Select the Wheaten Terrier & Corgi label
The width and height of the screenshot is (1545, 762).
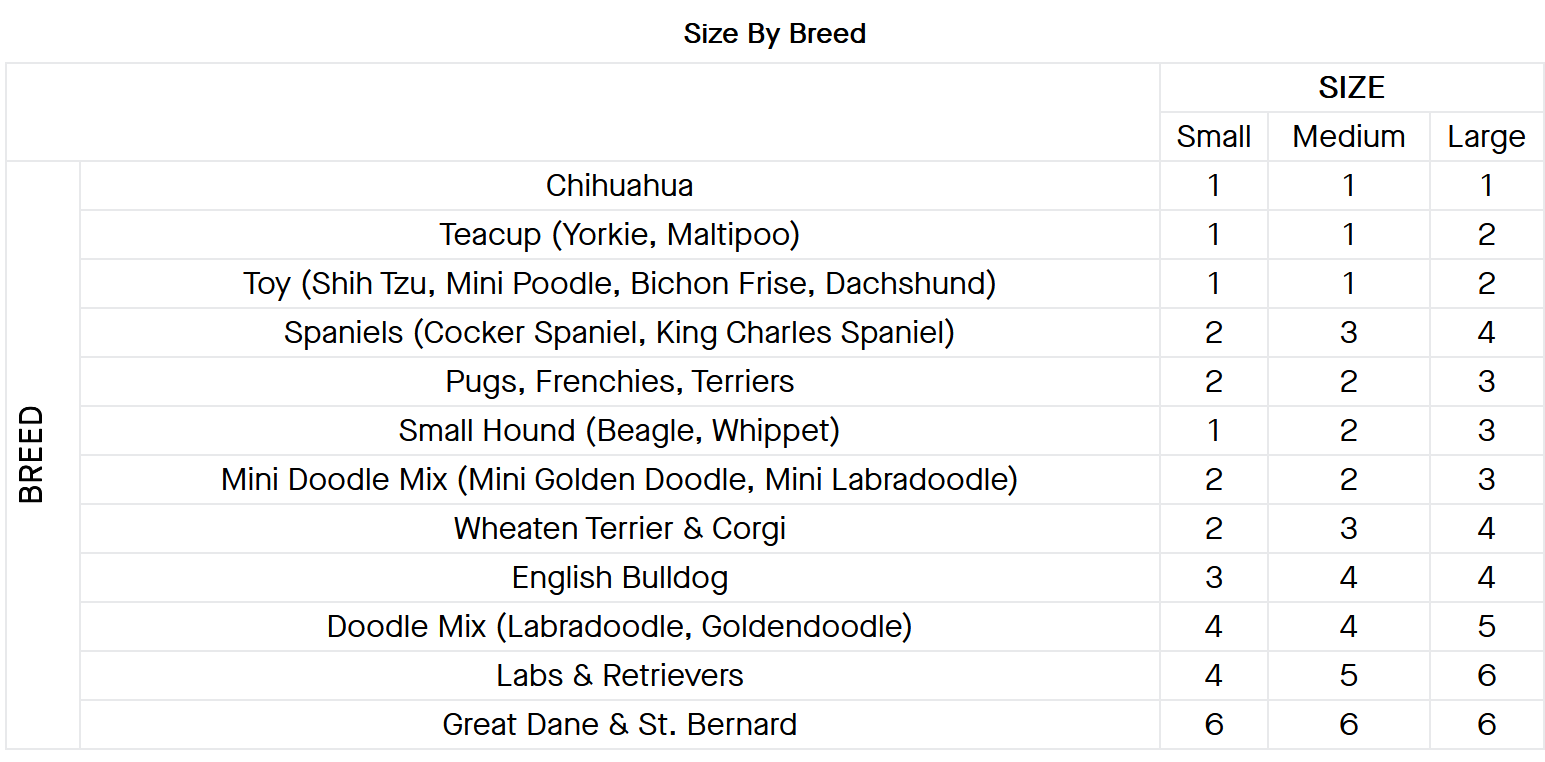619,529
